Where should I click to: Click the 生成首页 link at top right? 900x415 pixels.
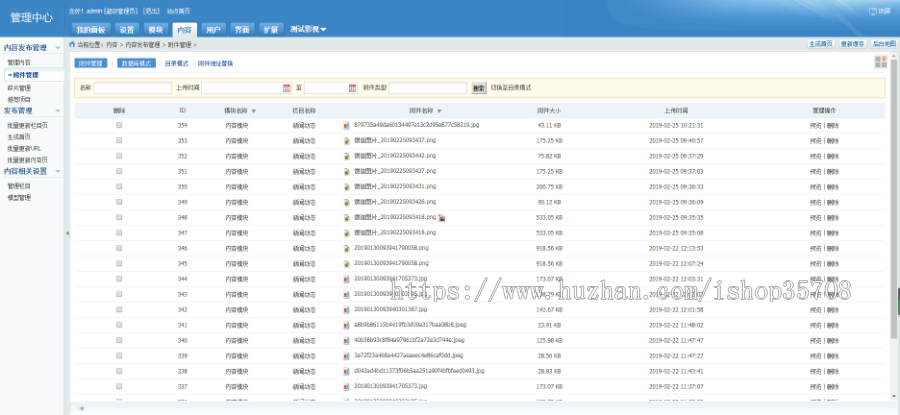click(x=820, y=45)
